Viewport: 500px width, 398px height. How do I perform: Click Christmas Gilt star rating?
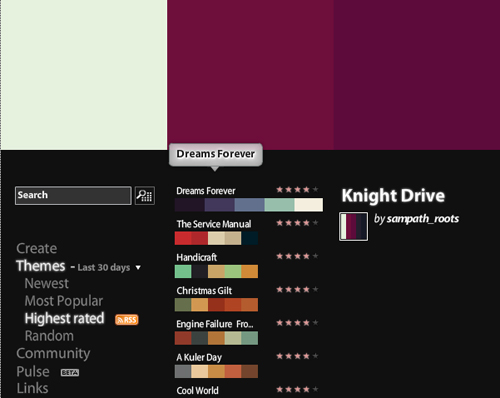coord(297,290)
